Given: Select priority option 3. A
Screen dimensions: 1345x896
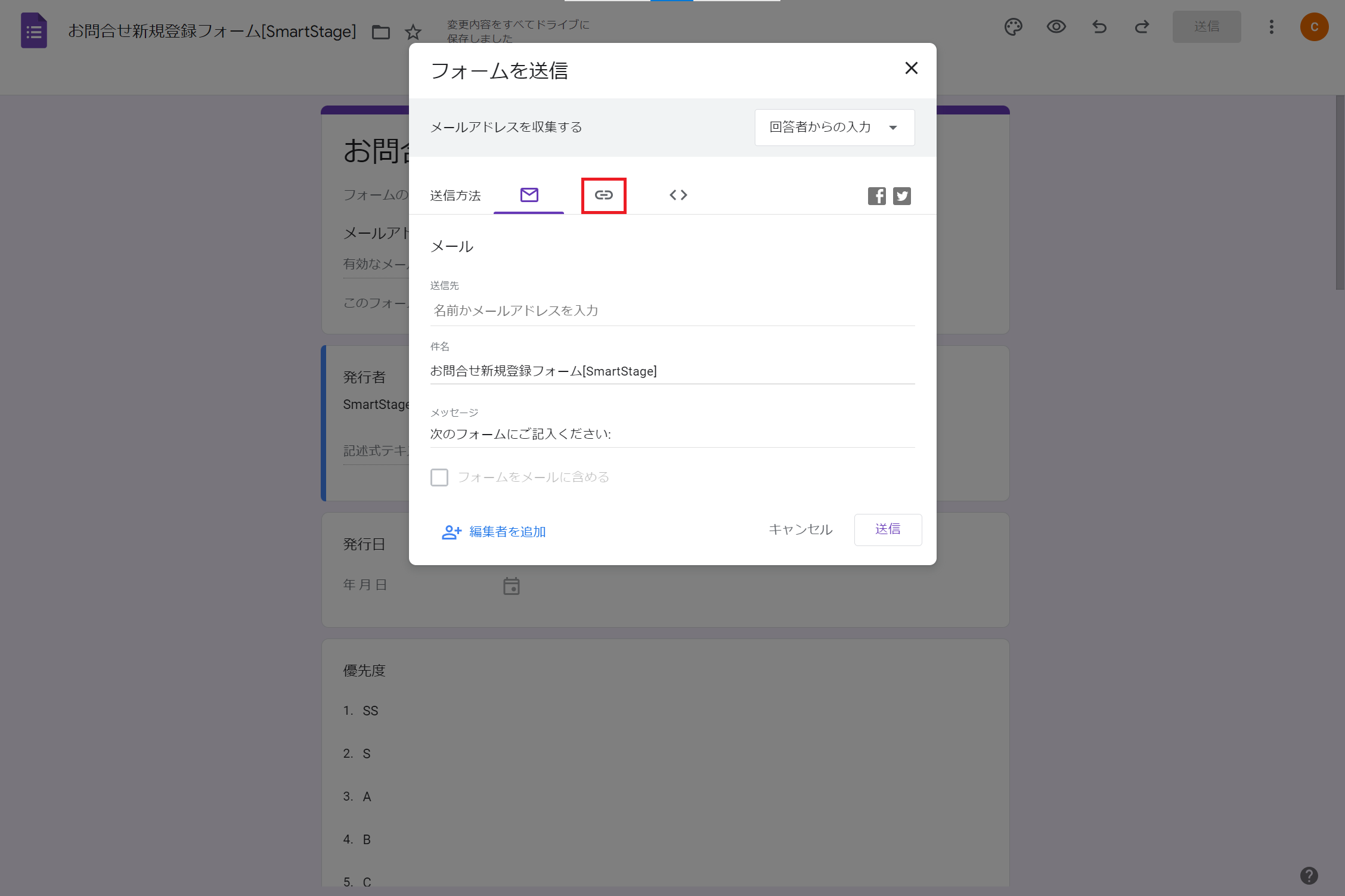Looking at the screenshot, I should tap(357, 796).
